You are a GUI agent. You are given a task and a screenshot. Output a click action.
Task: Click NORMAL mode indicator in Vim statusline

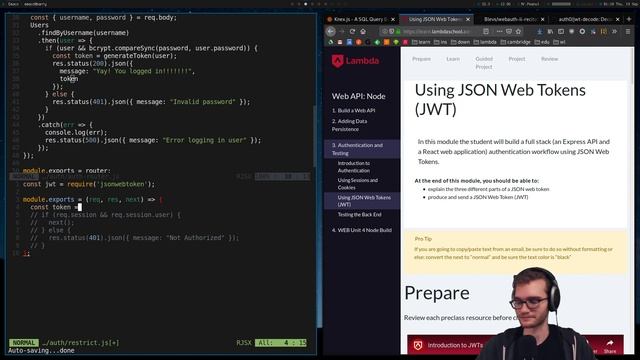24,343
